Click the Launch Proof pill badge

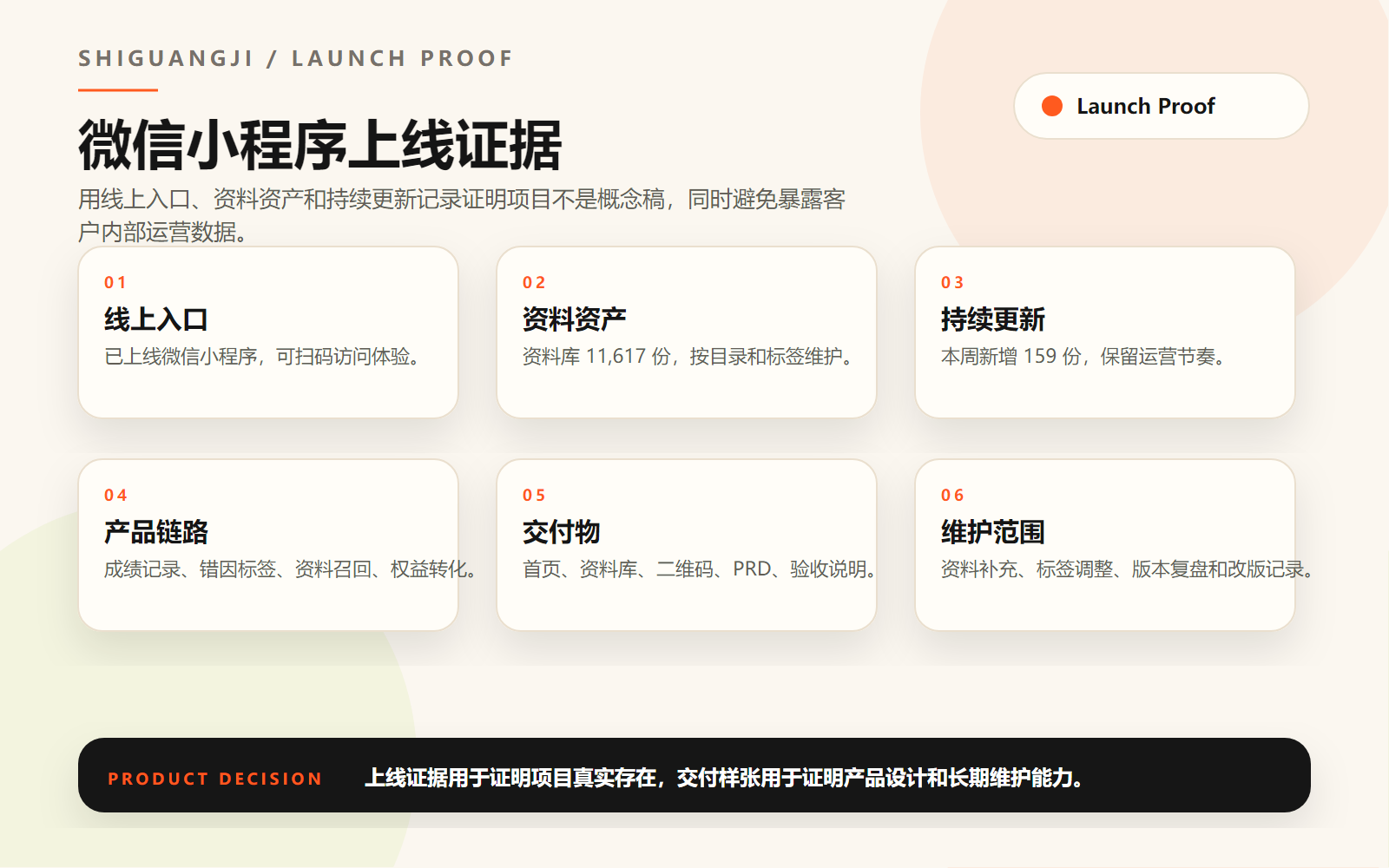pos(1161,106)
